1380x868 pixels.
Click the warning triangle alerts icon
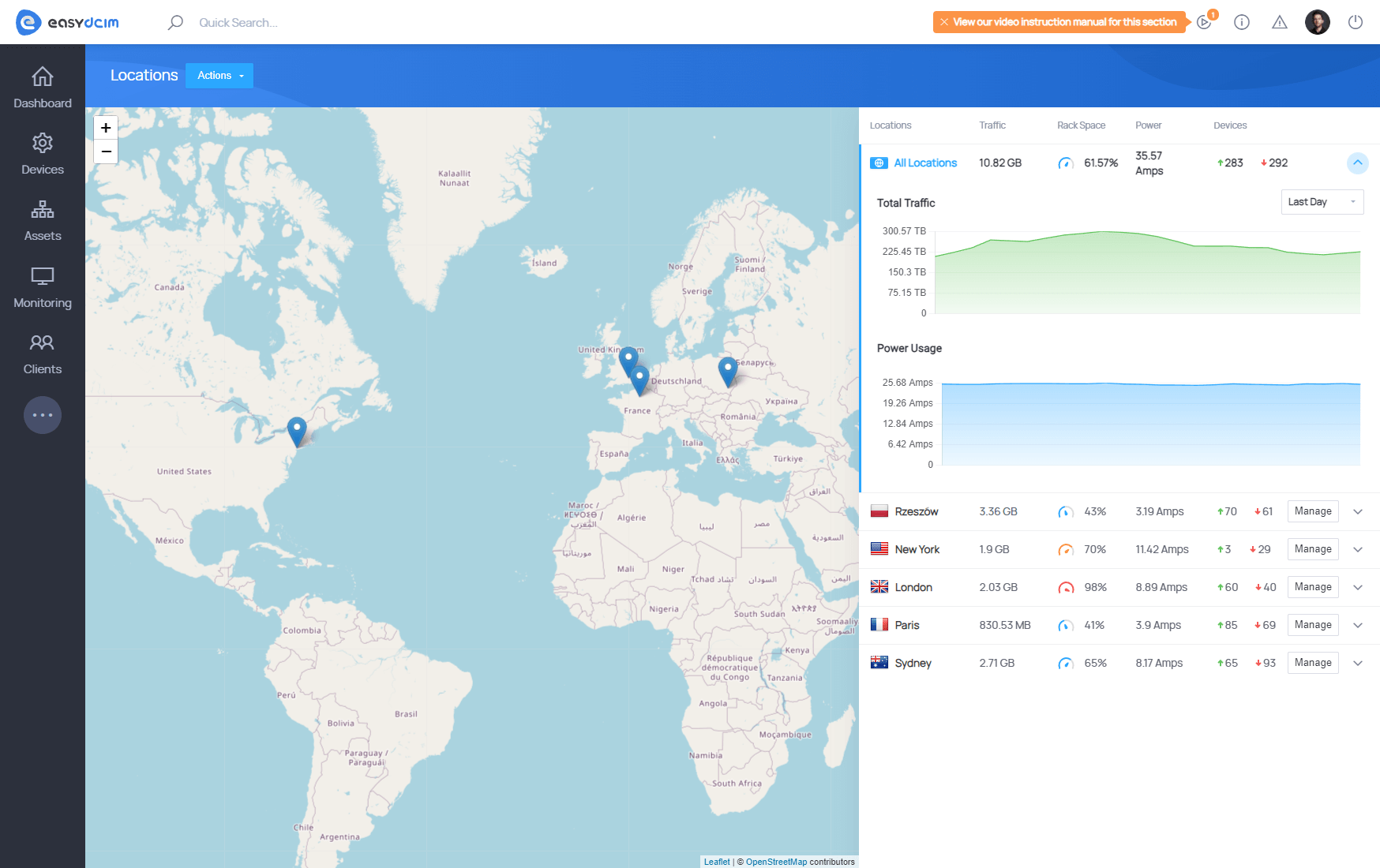click(1279, 22)
